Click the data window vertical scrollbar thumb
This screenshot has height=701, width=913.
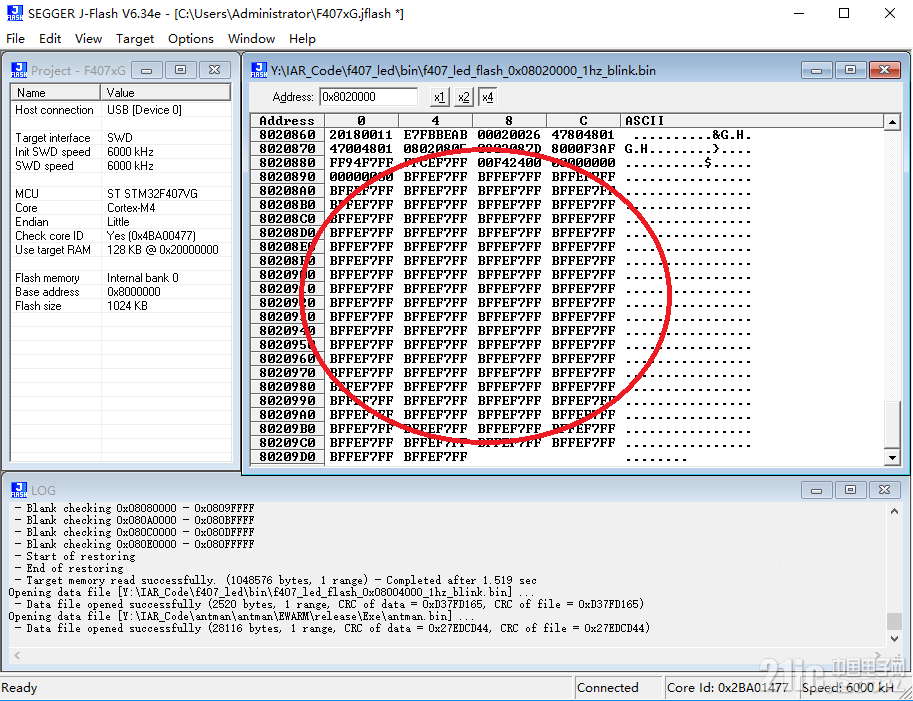pyautogui.click(x=891, y=425)
